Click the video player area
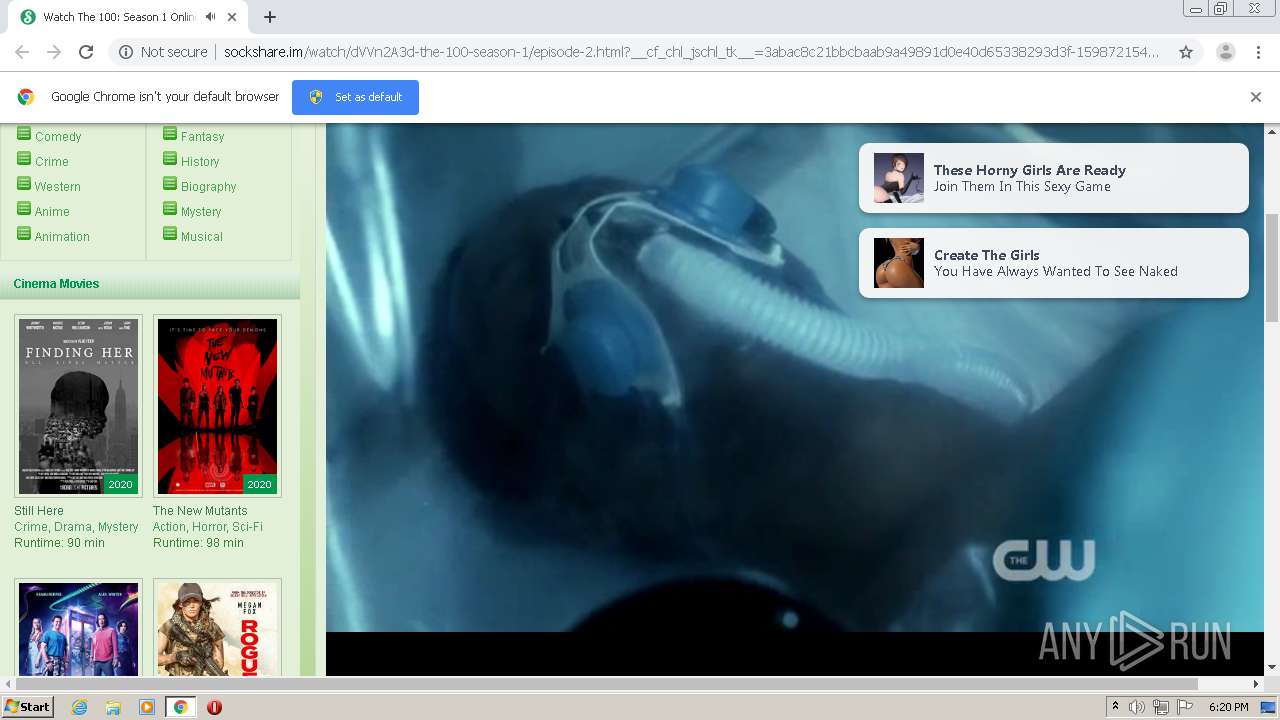Viewport: 1280px width, 720px height. click(x=795, y=400)
